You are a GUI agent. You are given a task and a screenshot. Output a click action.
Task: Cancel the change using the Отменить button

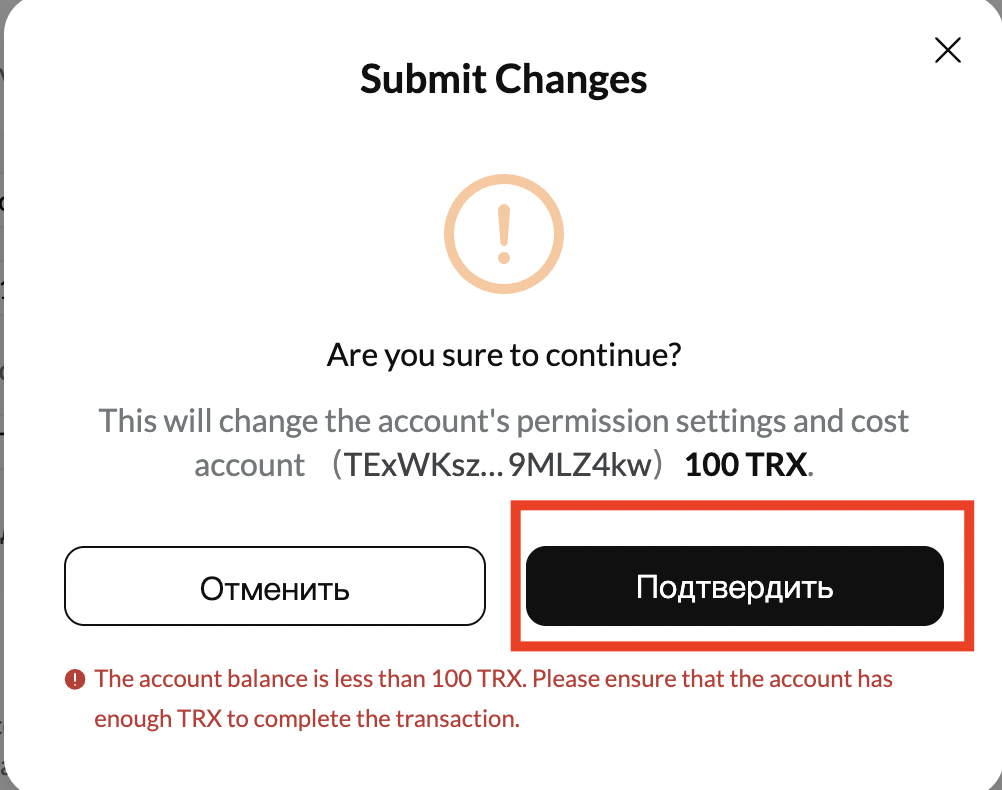(275, 587)
